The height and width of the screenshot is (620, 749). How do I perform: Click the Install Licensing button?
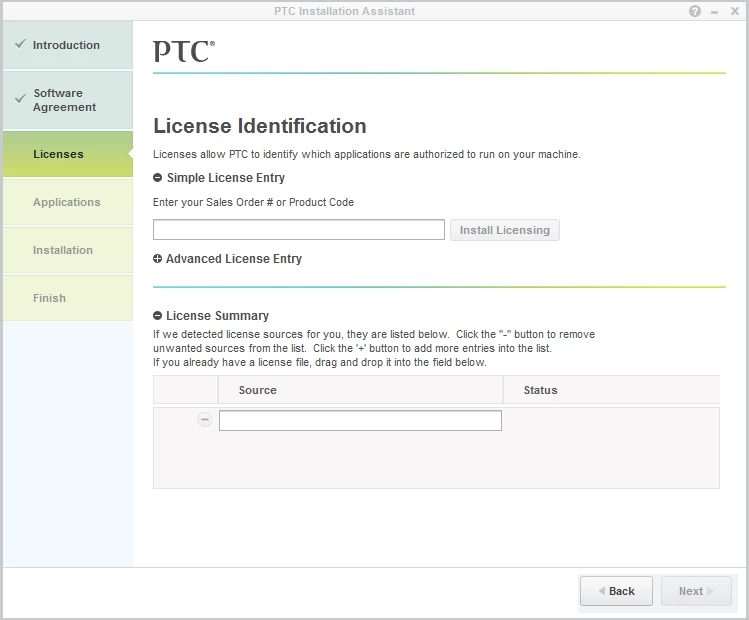[505, 230]
